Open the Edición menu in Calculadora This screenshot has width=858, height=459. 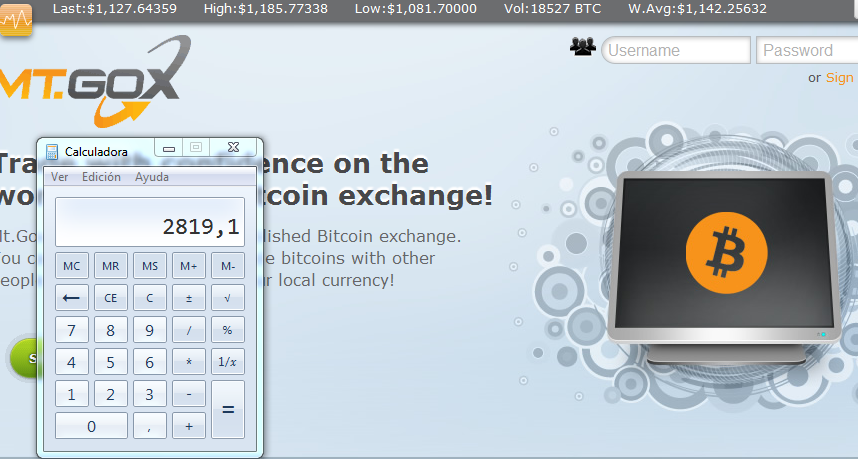tap(101, 177)
